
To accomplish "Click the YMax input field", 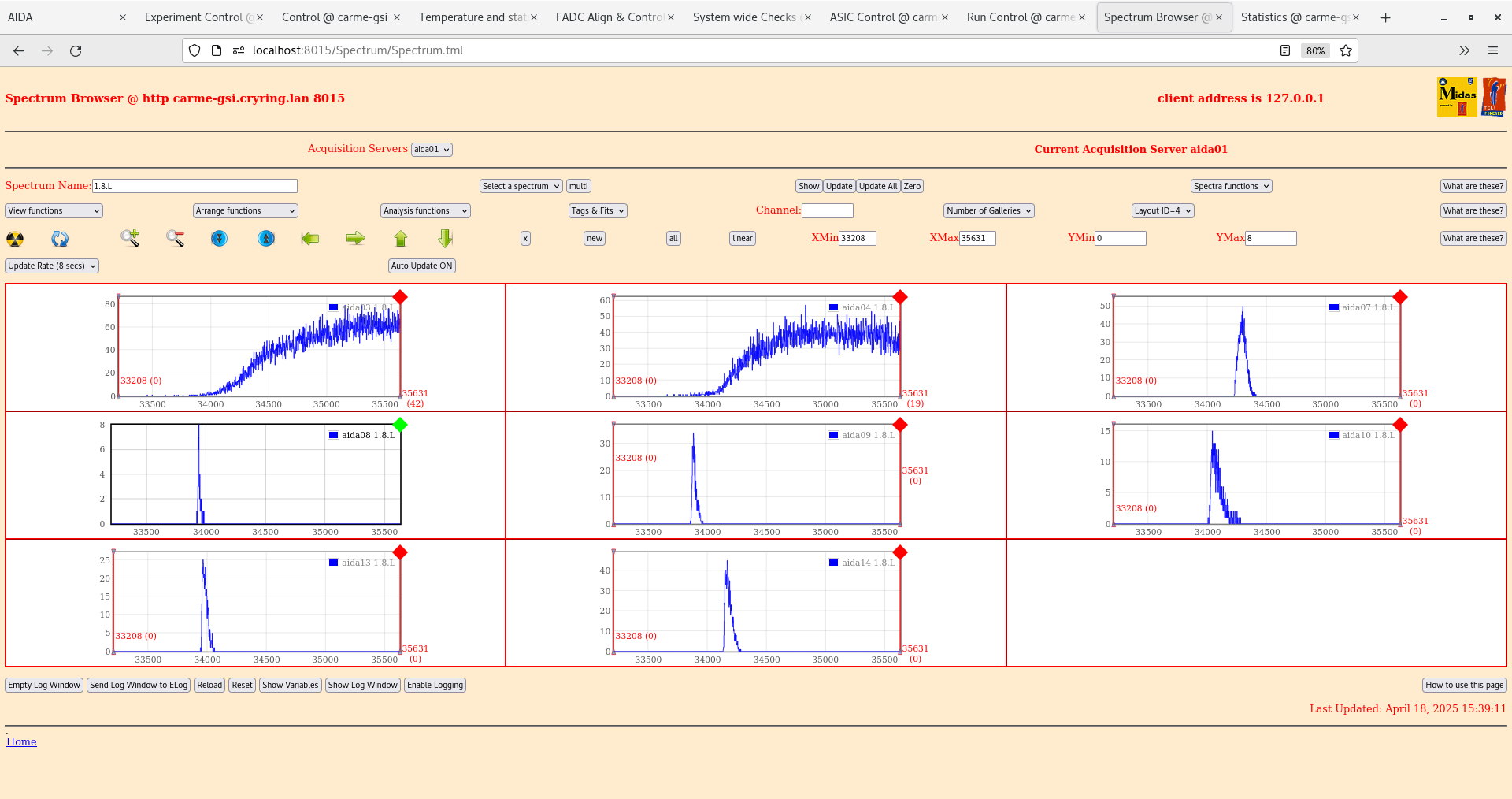I will (x=1271, y=238).
